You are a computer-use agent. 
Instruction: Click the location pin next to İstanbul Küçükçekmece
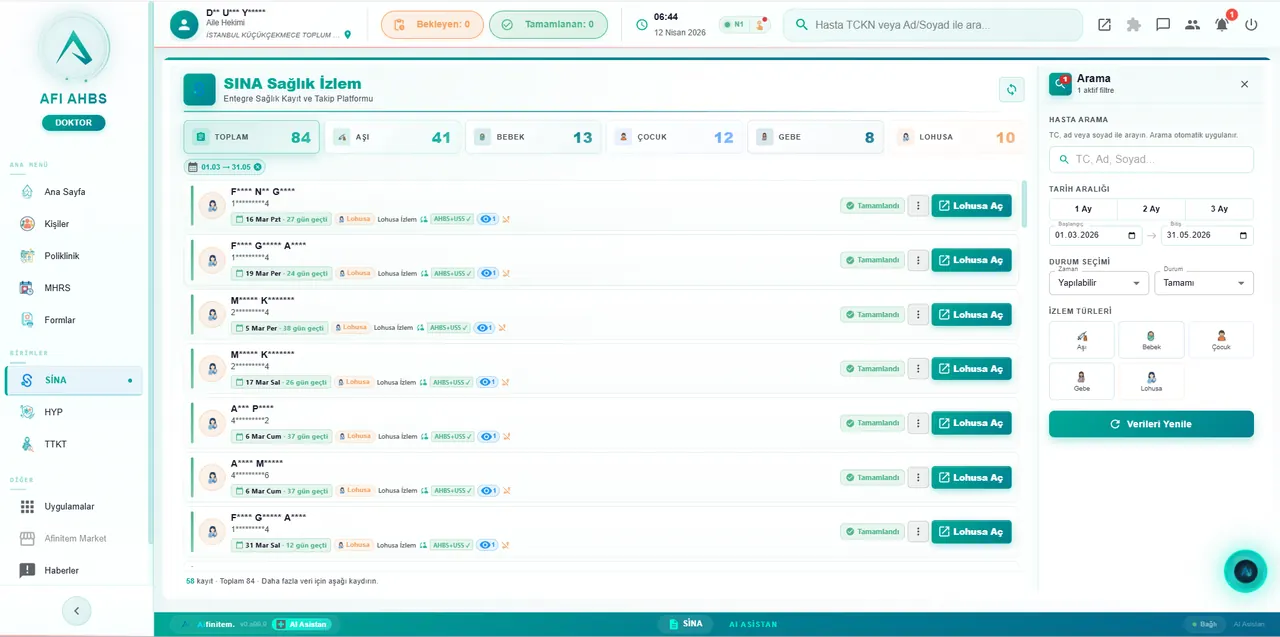tap(348, 35)
